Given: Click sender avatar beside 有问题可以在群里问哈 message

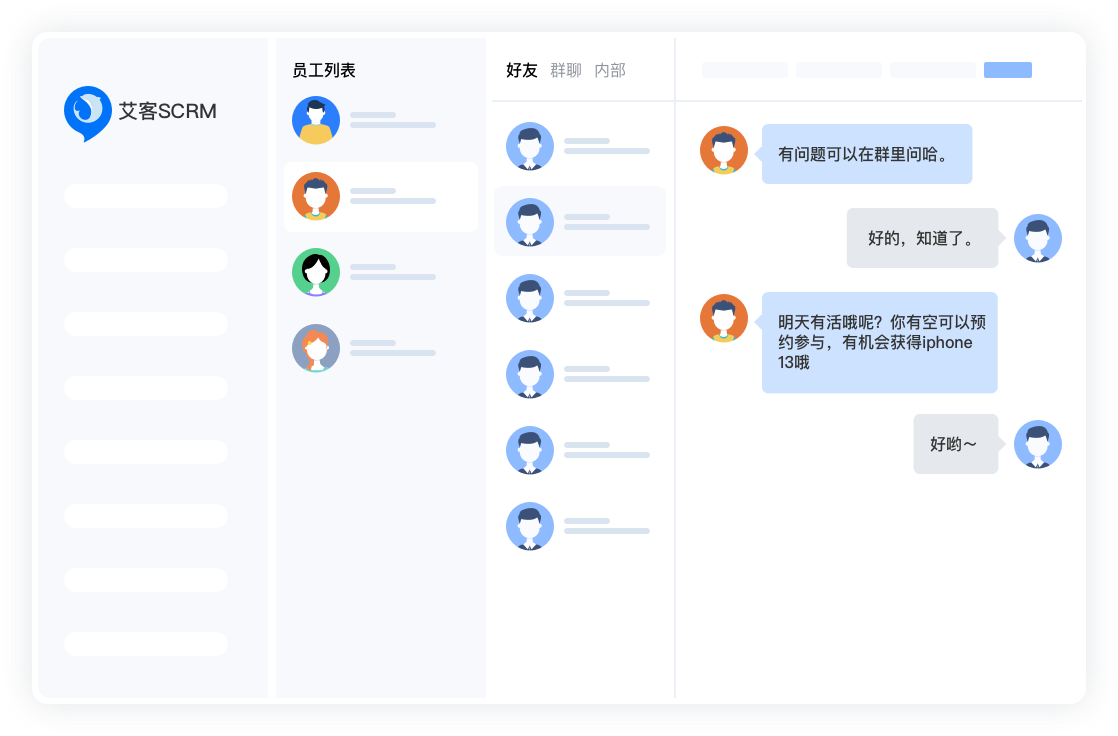Looking at the screenshot, I should click(x=724, y=151).
